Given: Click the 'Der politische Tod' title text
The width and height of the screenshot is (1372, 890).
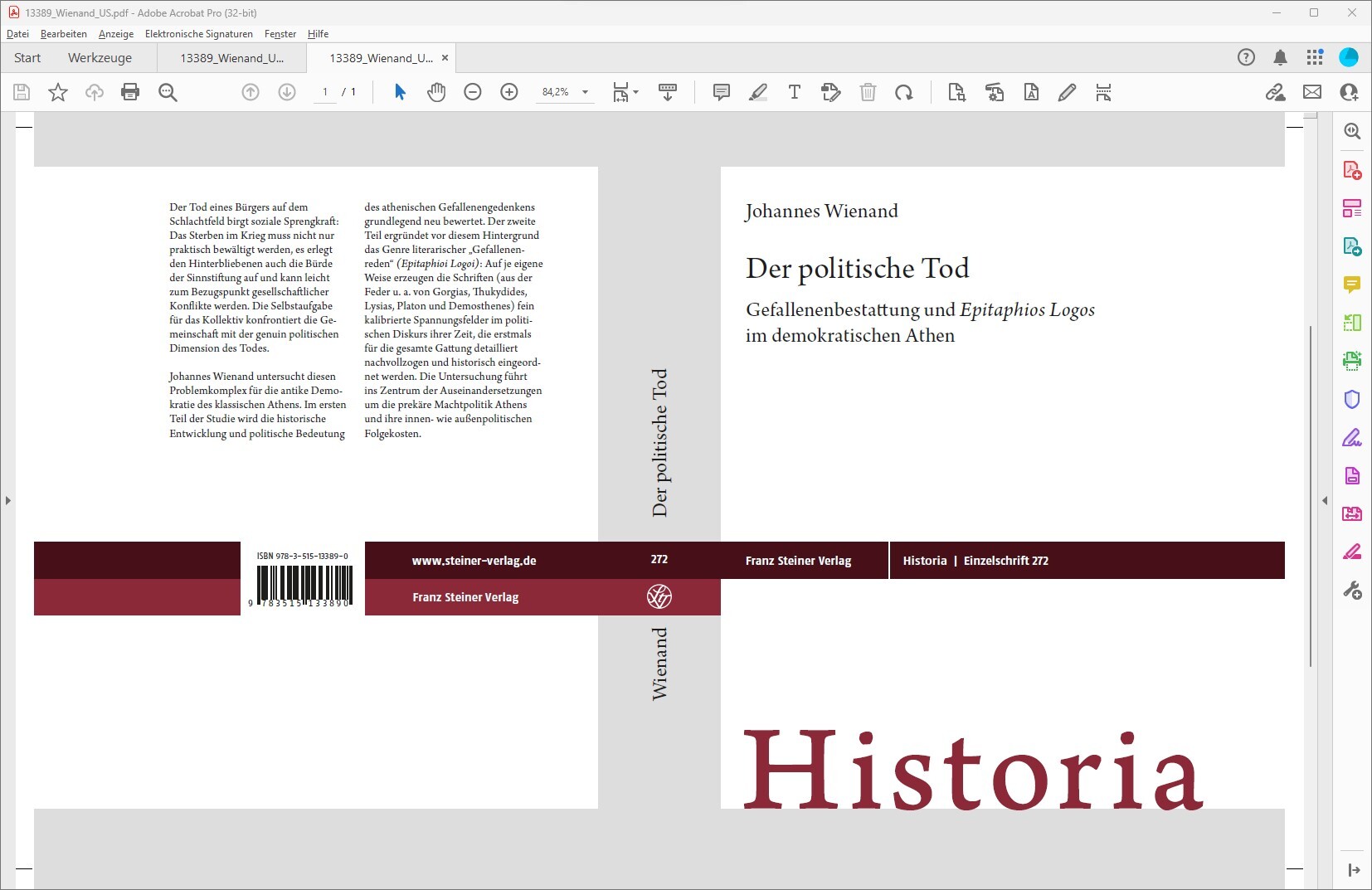Looking at the screenshot, I should click(857, 268).
